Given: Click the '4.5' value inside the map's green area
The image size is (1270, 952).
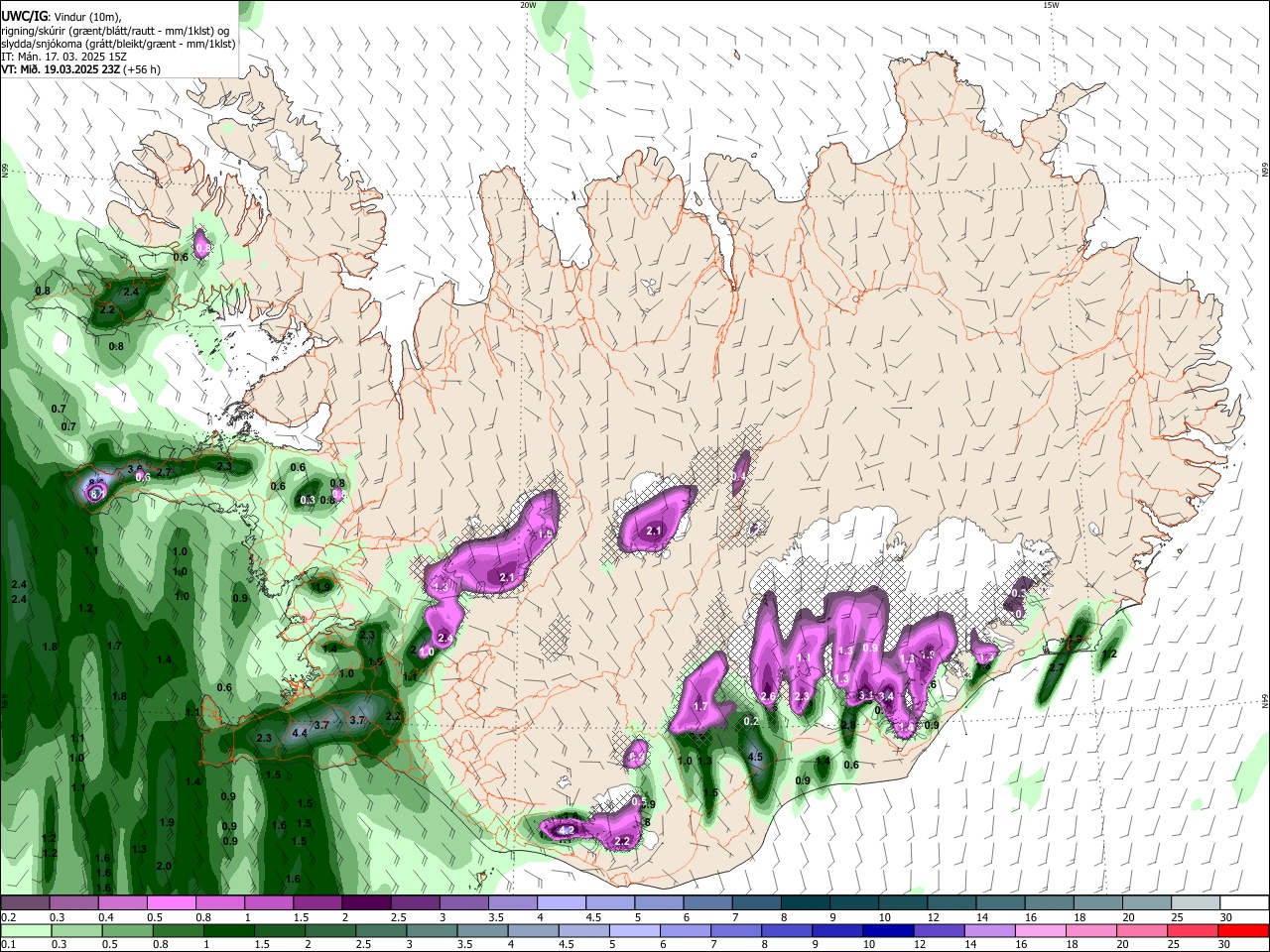Looking at the screenshot, I should coord(754,758).
